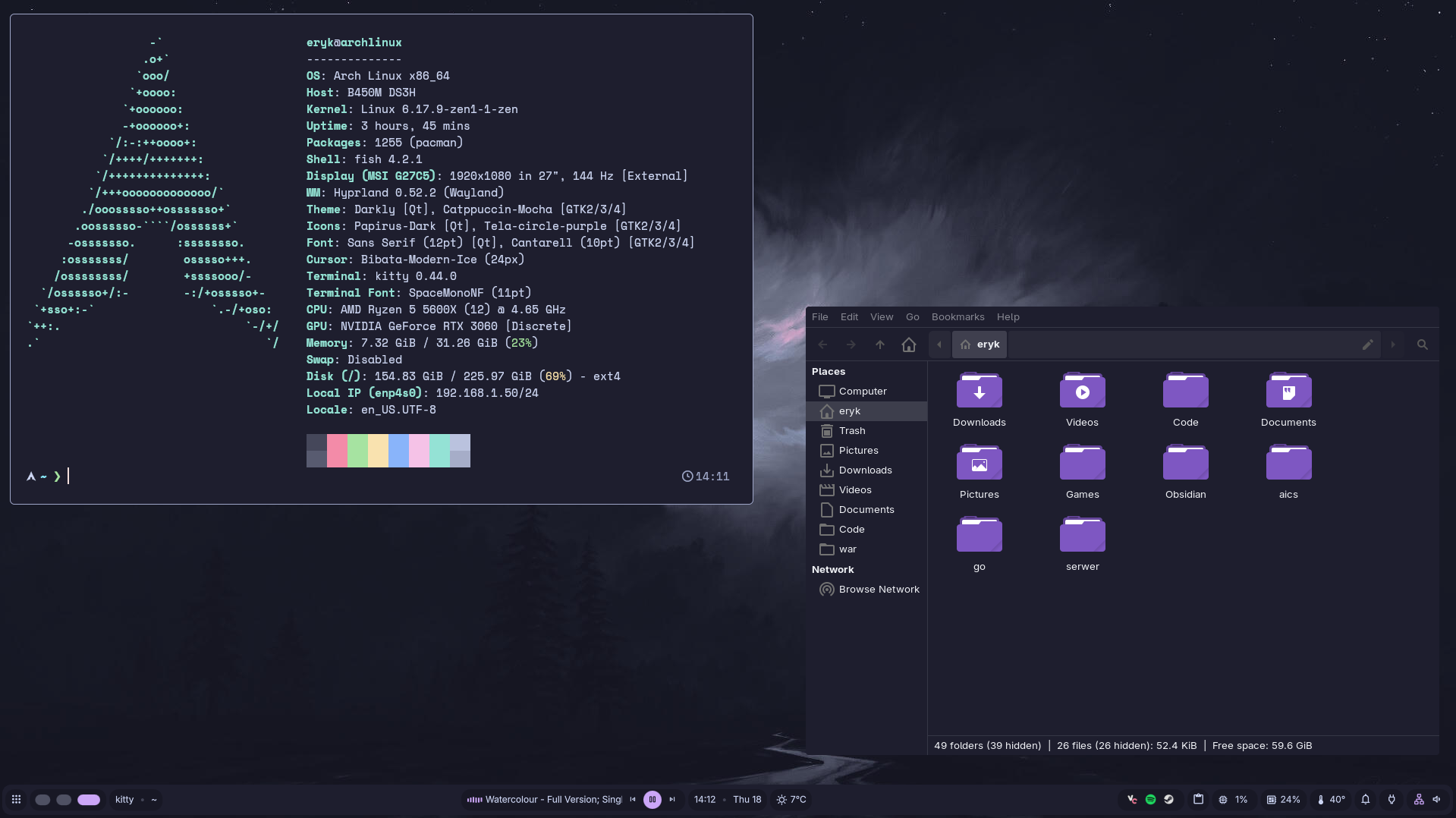This screenshot has width=1456, height=818.
Task: Open Pictures in the Places sidebar
Action: click(866, 451)
